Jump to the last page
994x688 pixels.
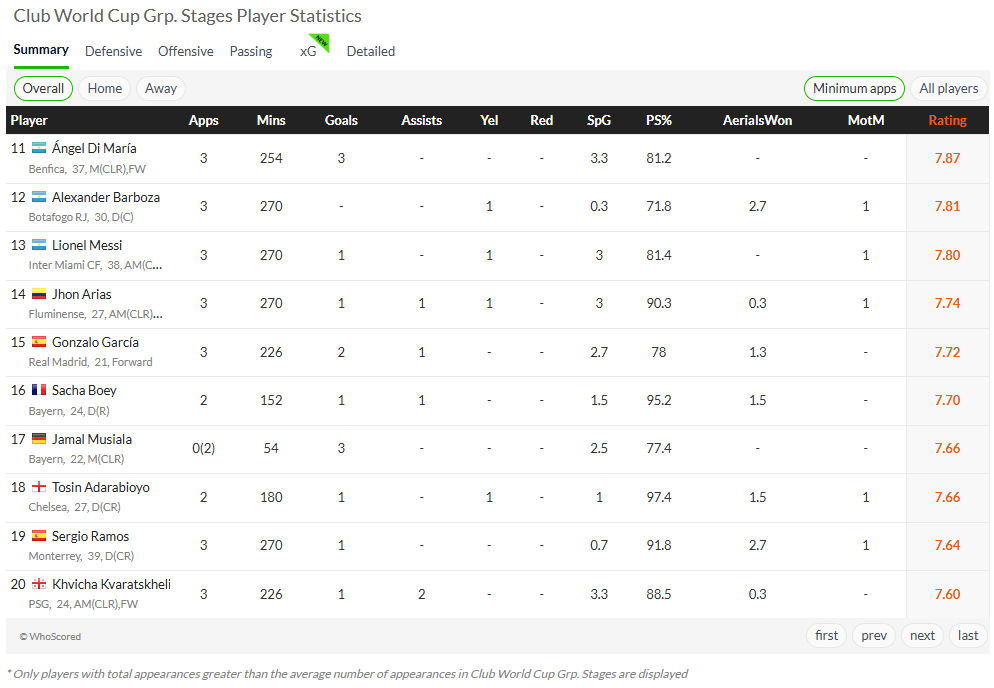(967, 635)
